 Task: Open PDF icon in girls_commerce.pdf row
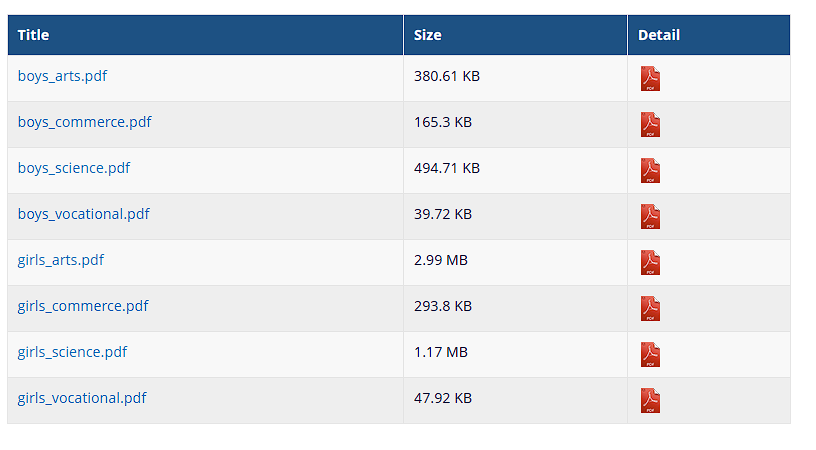point(650,308)
